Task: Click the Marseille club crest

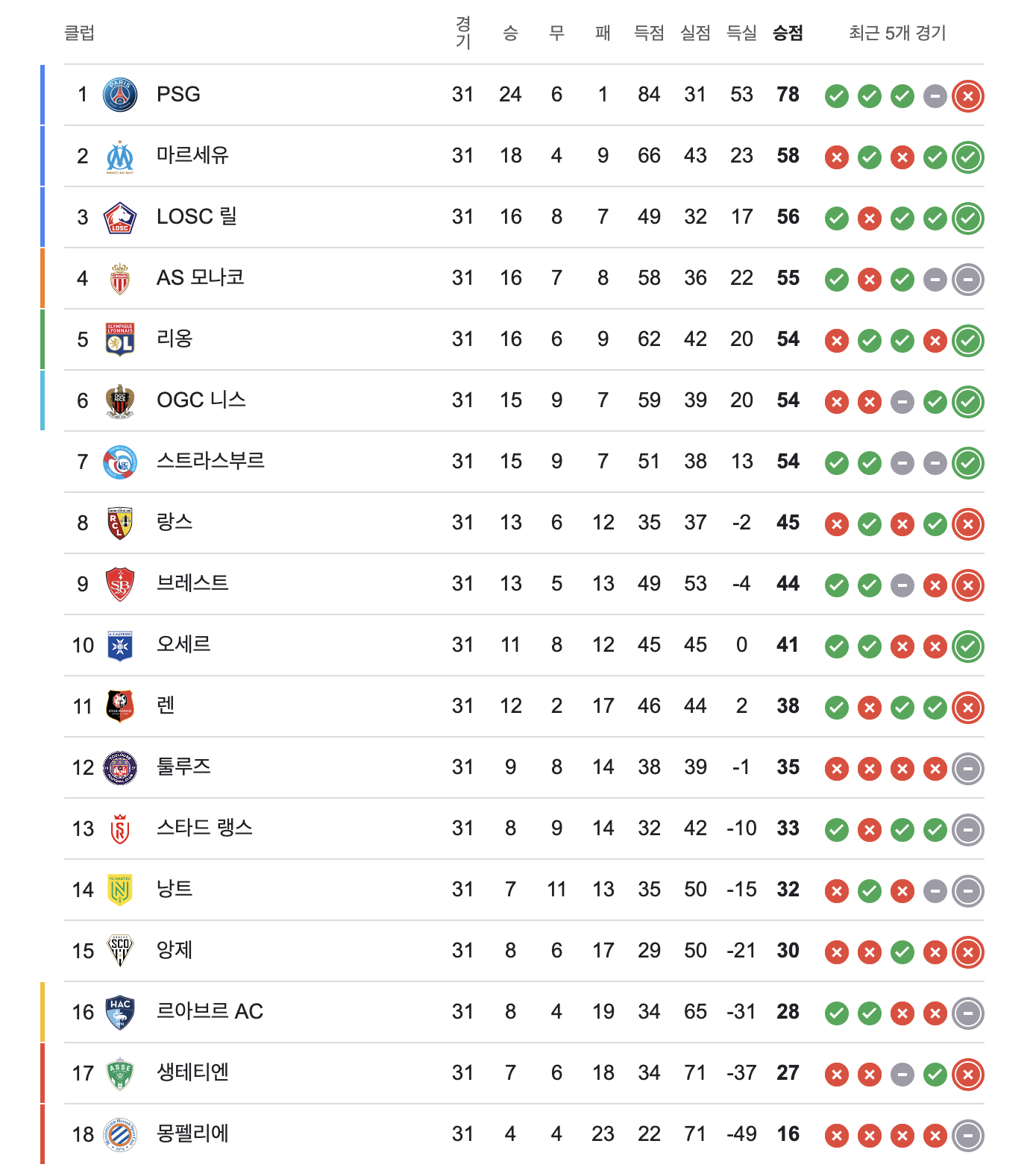Action: (x=120, y=157)
